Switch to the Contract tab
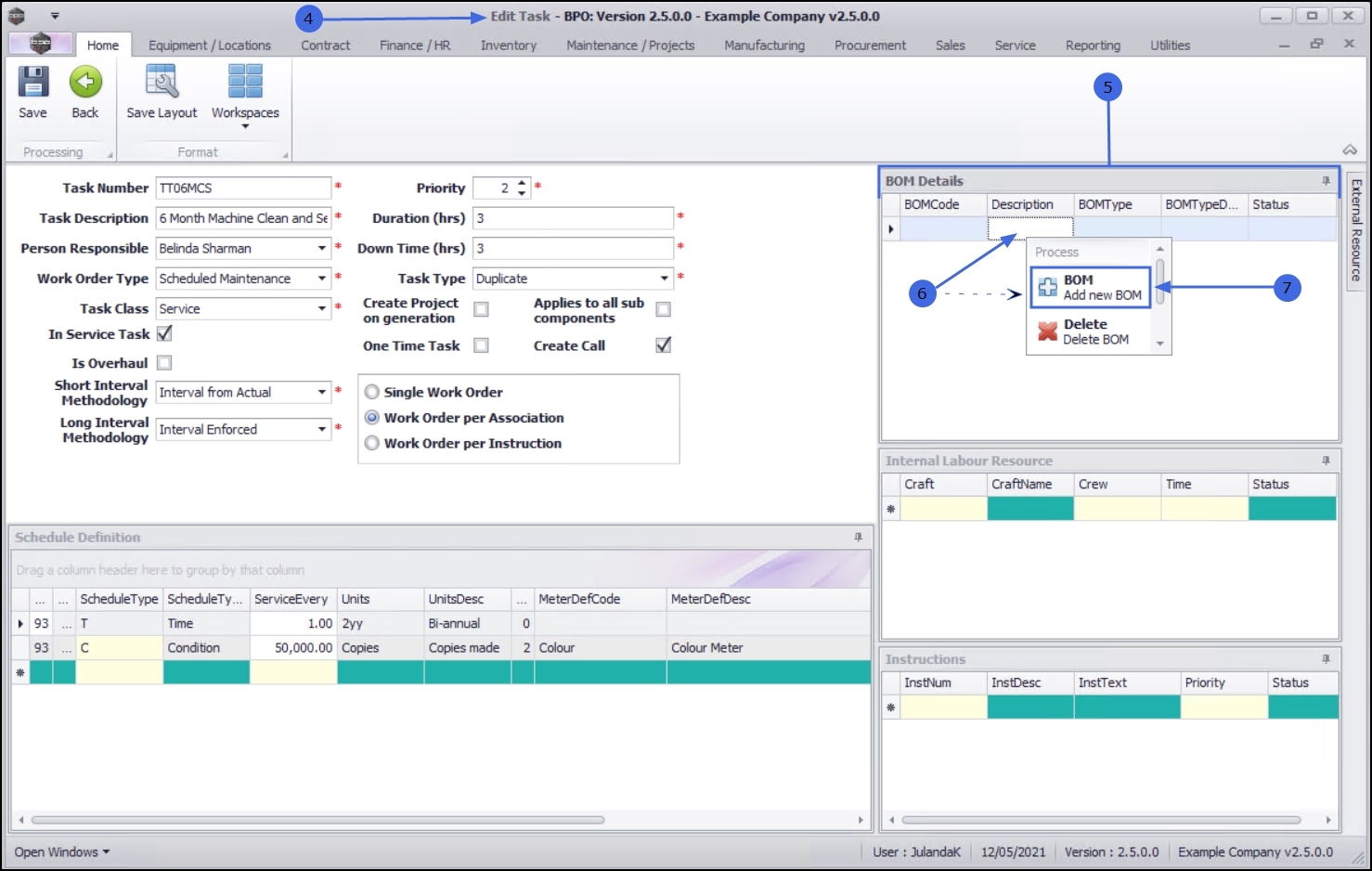The image size is (1372, 871). coord(326,45)
